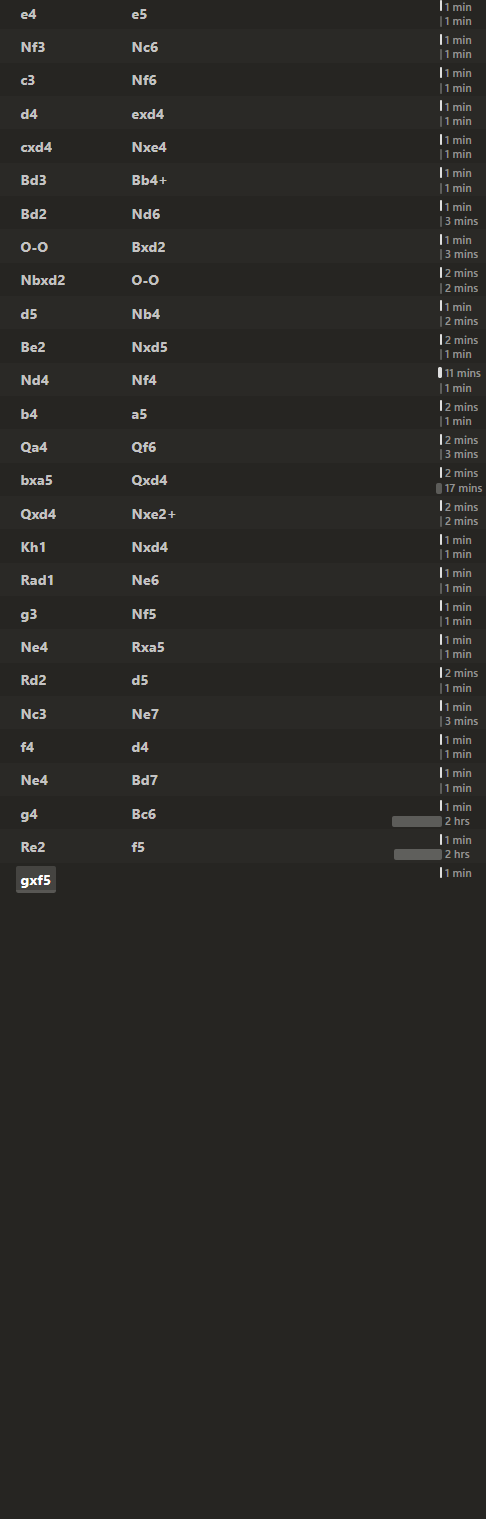Go to the move Rad1

point(37,580)
